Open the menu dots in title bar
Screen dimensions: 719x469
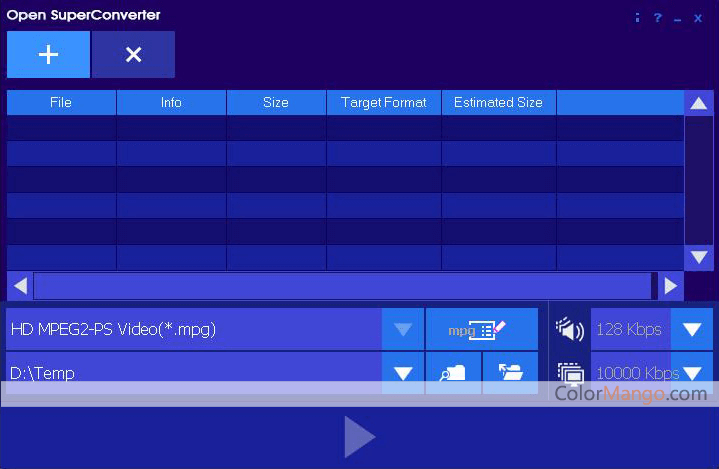click(x=637, y=18)
